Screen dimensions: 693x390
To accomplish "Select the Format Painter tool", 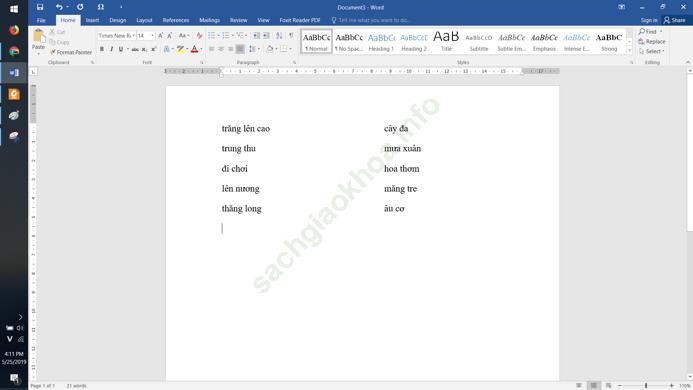I will pos(71,52).
